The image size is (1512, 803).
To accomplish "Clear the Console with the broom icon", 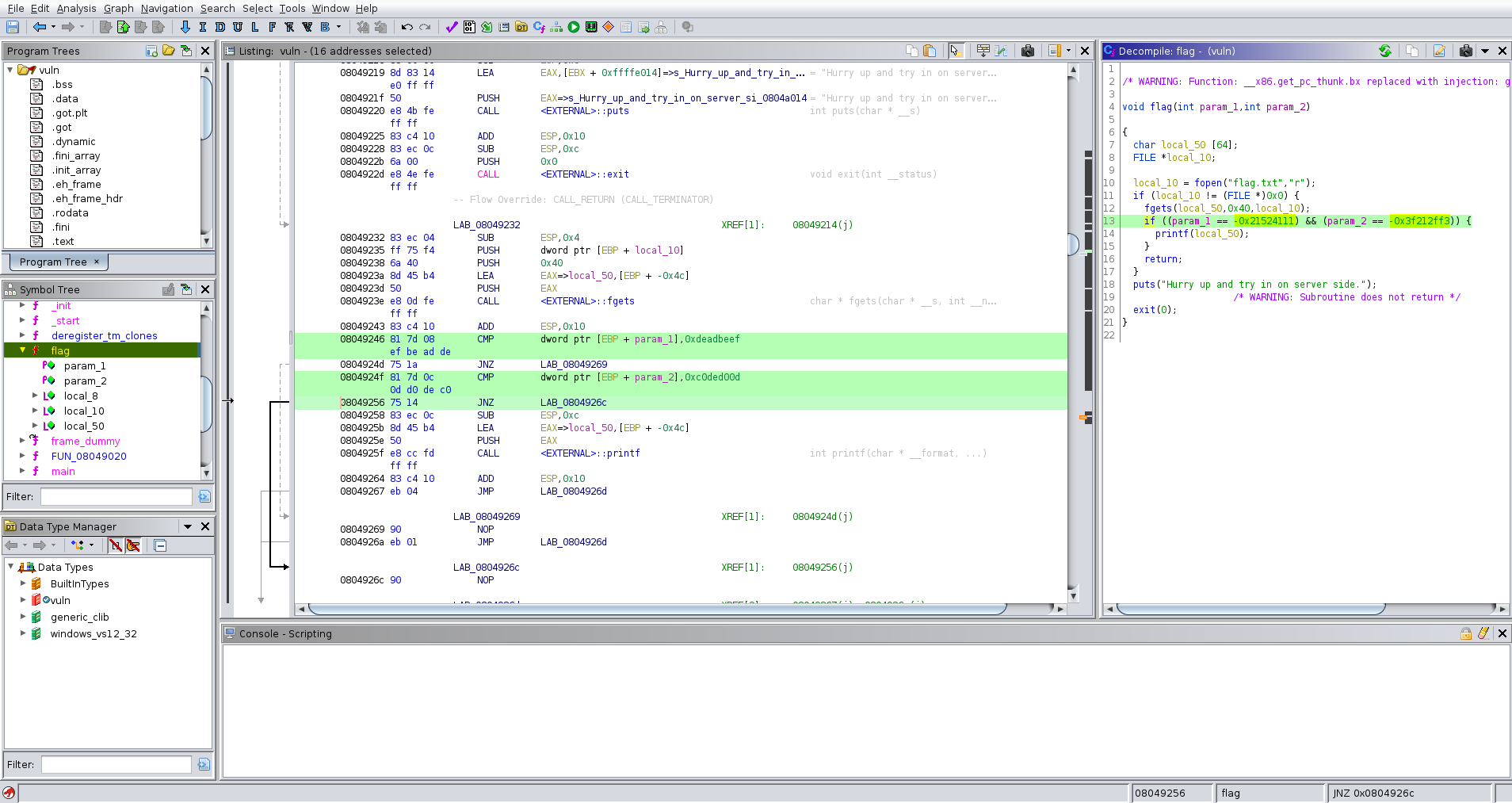I will point(1483,633).
